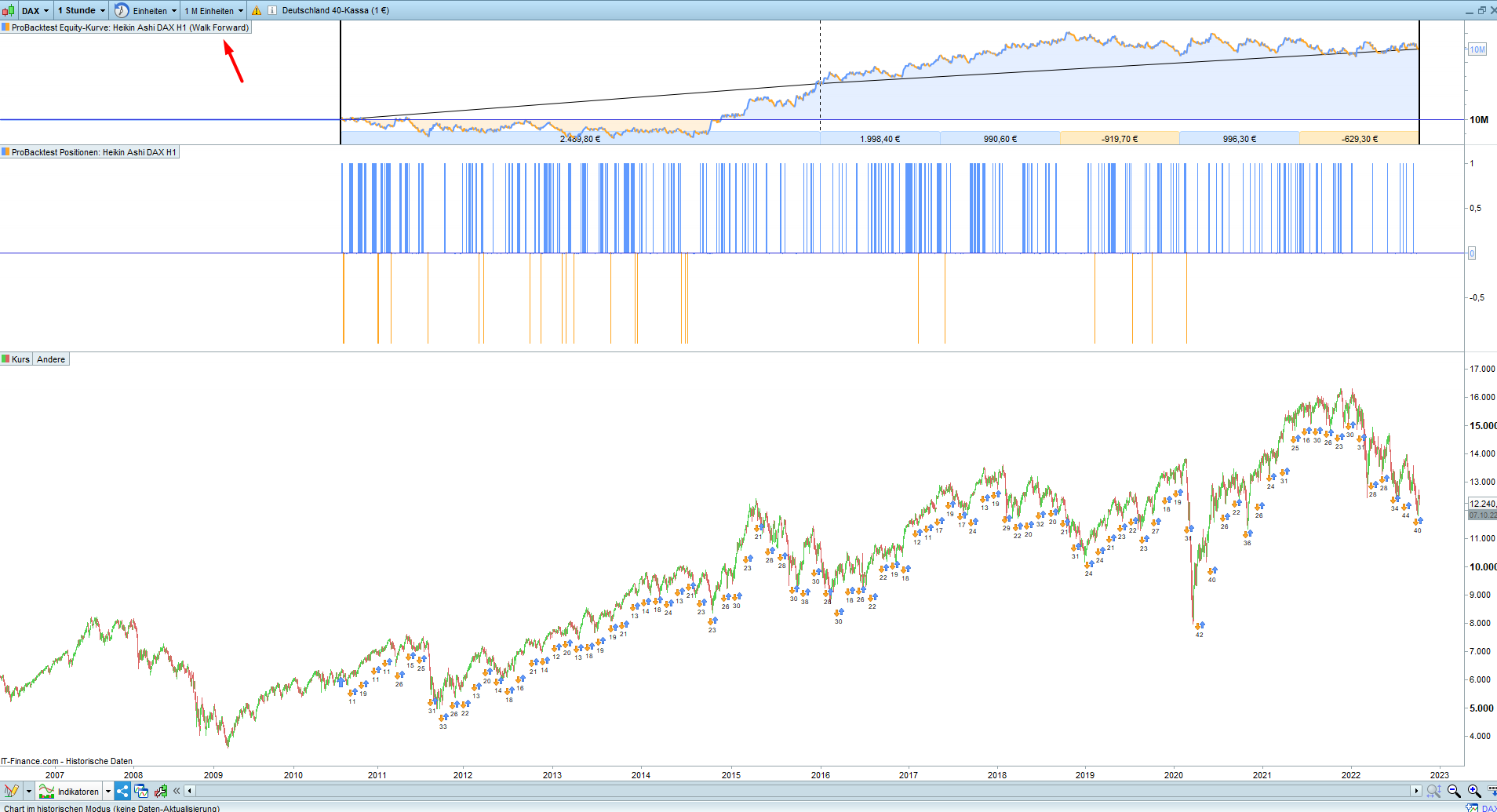1497x812 pixels.
Task: Click the 0 position level tag
Action: pyautogui.click(x=1472, y=253)
